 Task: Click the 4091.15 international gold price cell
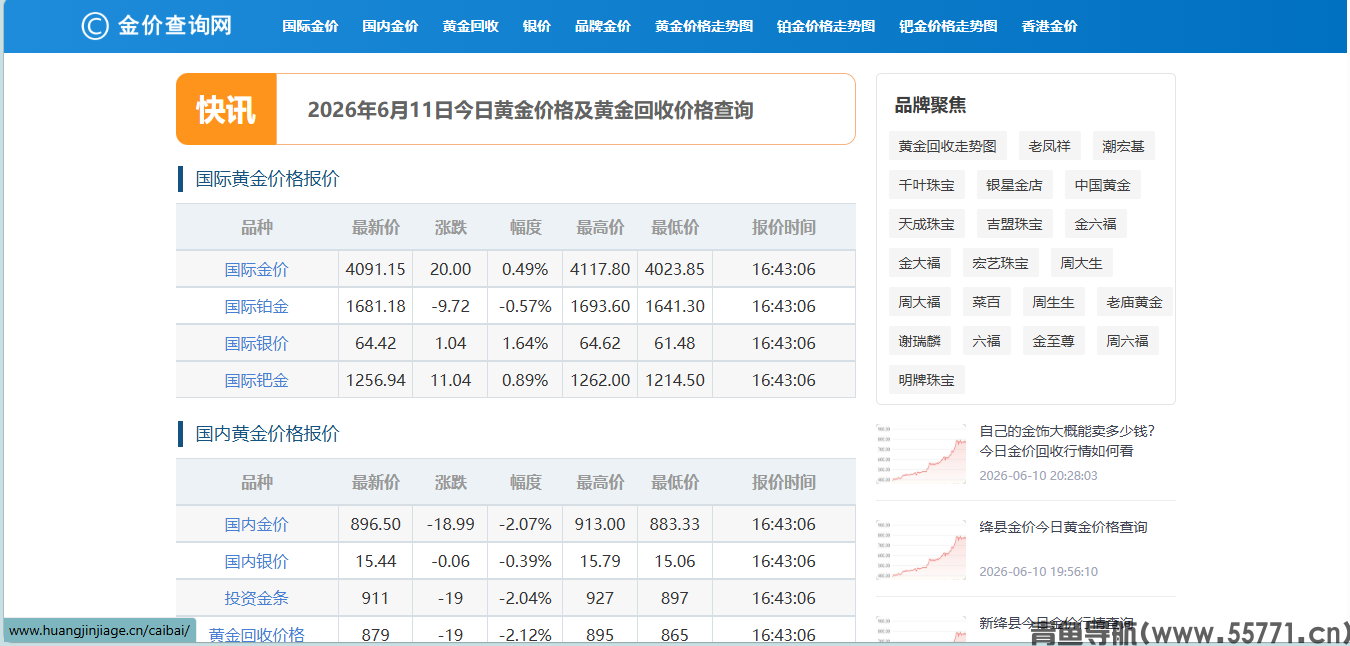tap(376, 269)
